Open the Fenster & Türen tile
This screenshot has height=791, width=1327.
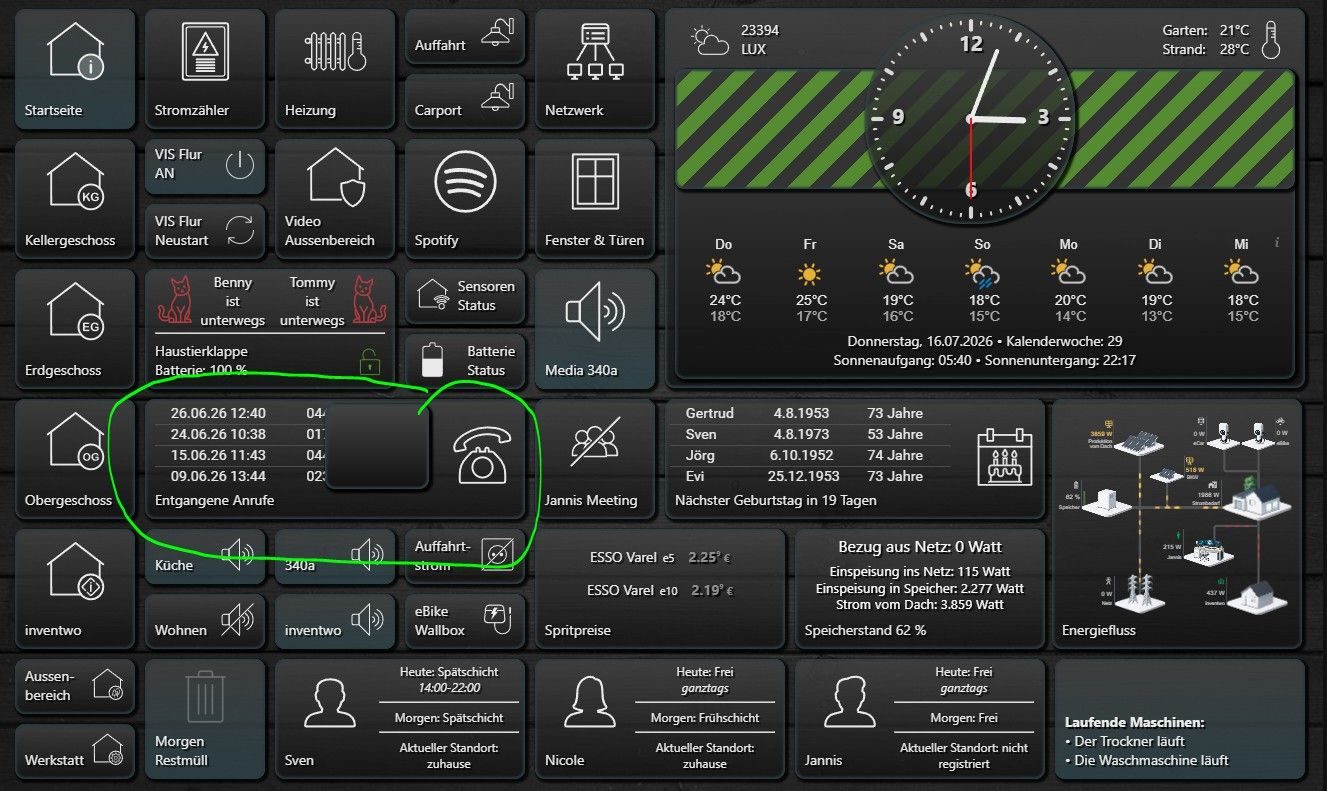(595, 199)
